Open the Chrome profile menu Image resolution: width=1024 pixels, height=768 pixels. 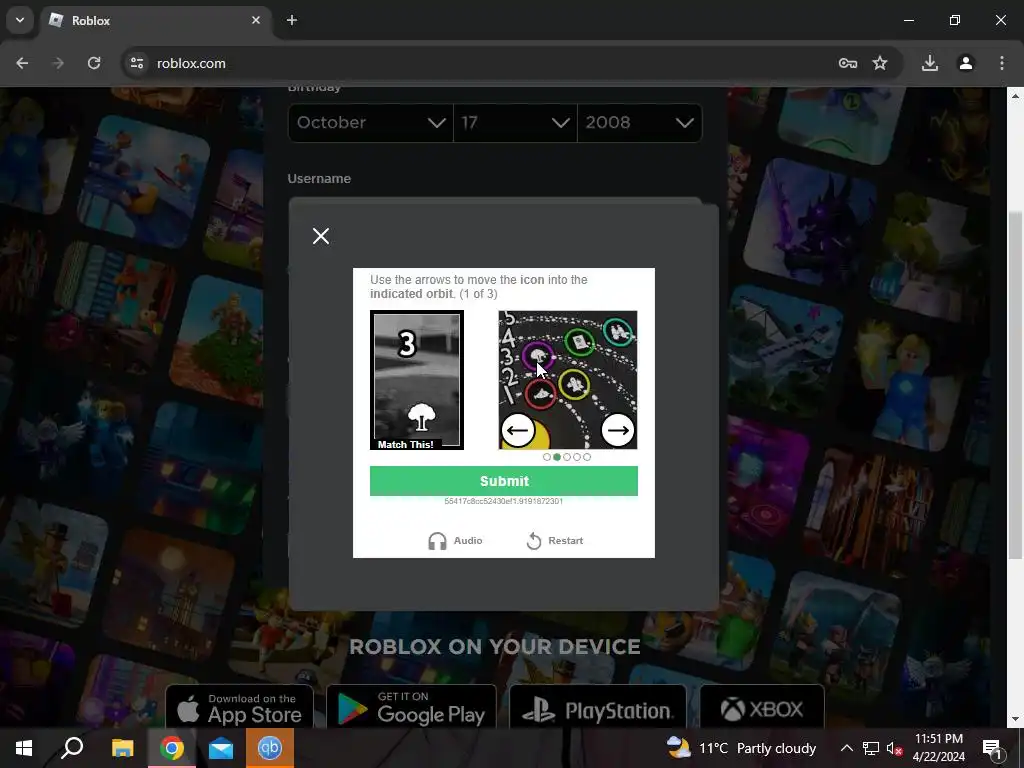point(966,63)
